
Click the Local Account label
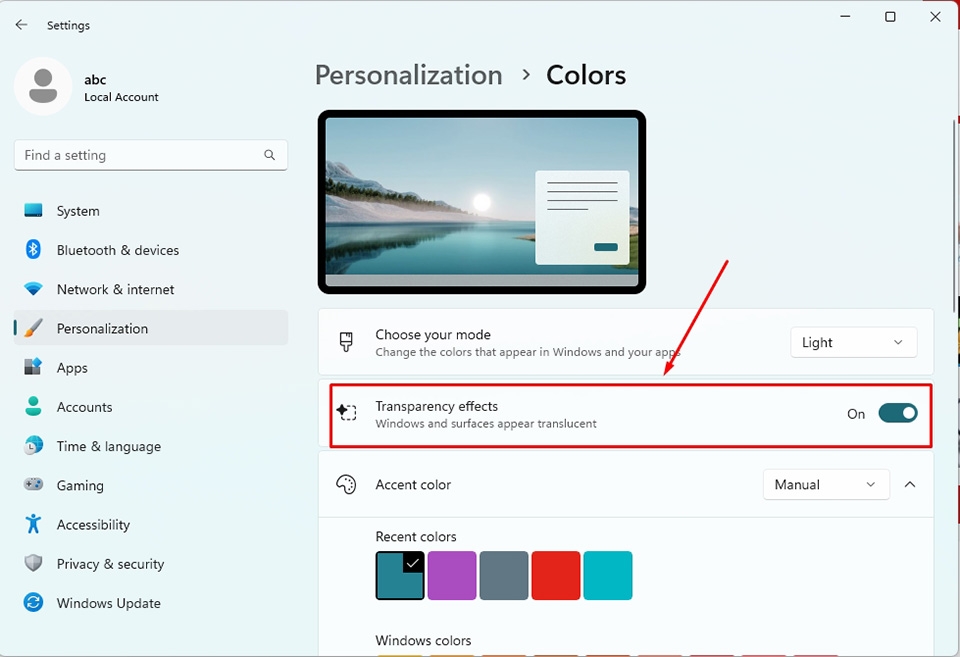[x=121, y=97]
